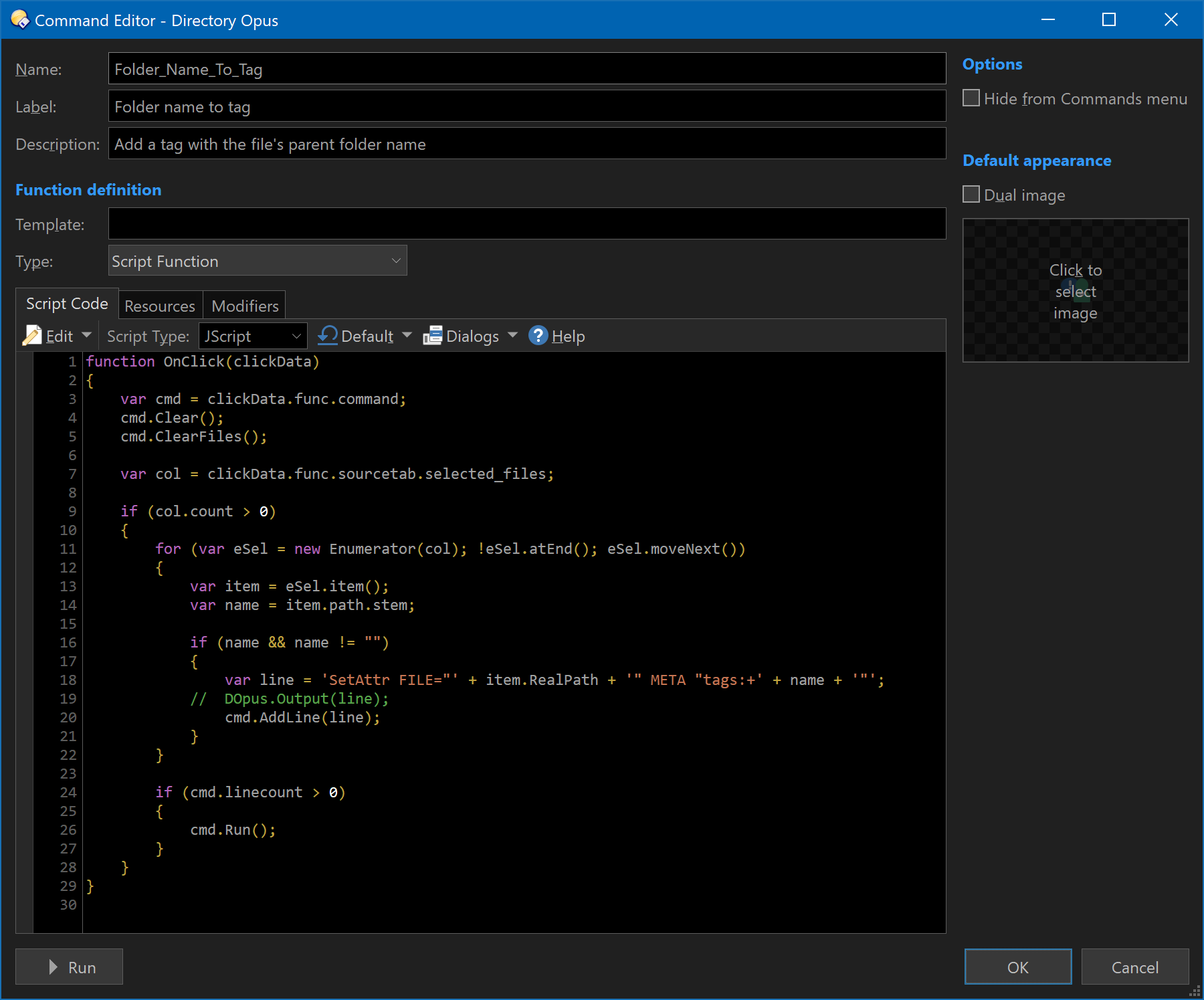1204x1000 pixels.
Task: Click the Label field Folder name to tag
Action: point(527,106)
